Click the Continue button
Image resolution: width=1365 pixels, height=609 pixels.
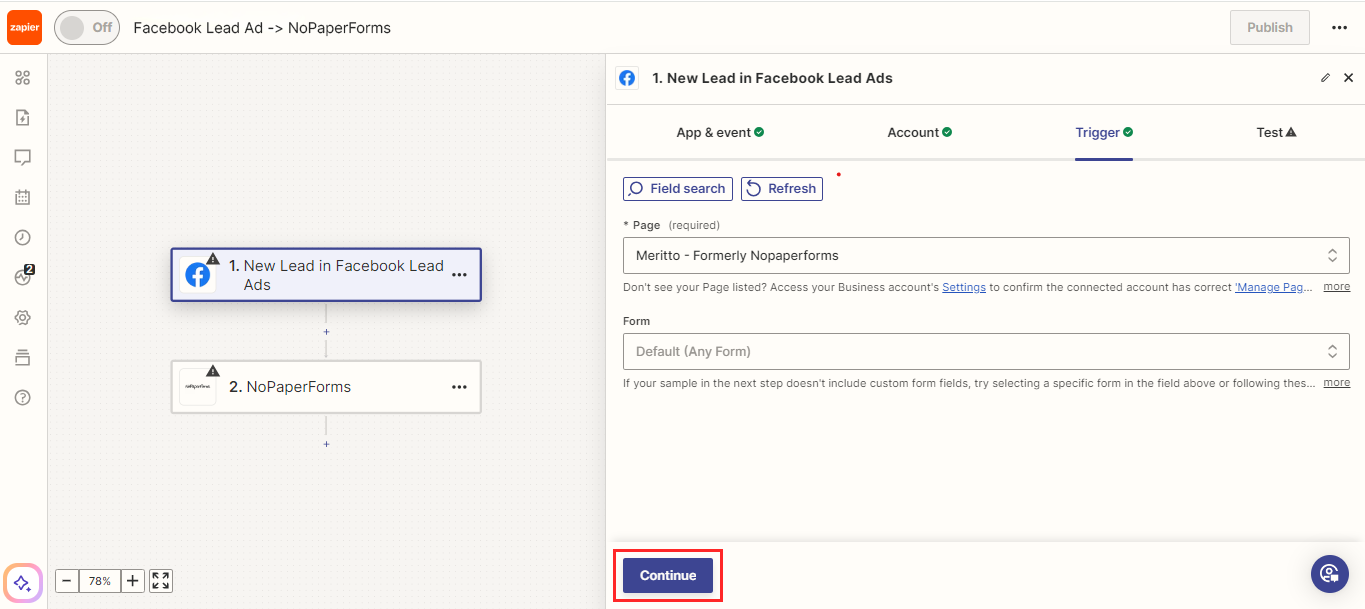coord(668,576)
